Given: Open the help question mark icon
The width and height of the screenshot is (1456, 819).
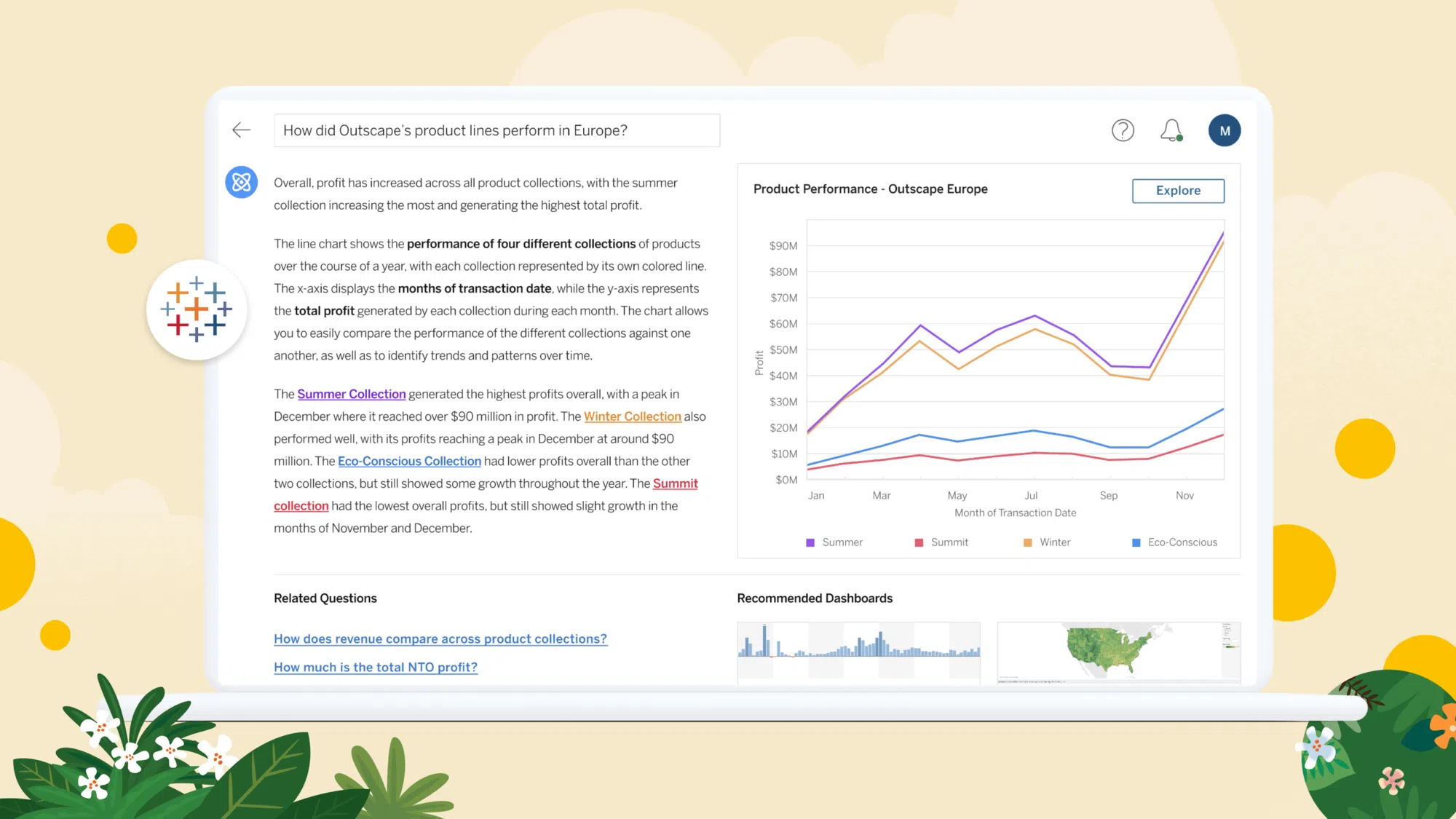Looking at the screenshot, I should click(x=1123, y=130).
